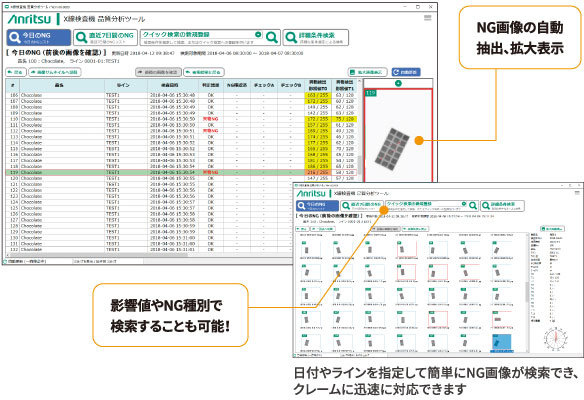Go to image thumbnails via 画像サムネイルへ遷移
The width and height of the screenshot is (584, 400).
pyautogui.click(x=55, y=72)
